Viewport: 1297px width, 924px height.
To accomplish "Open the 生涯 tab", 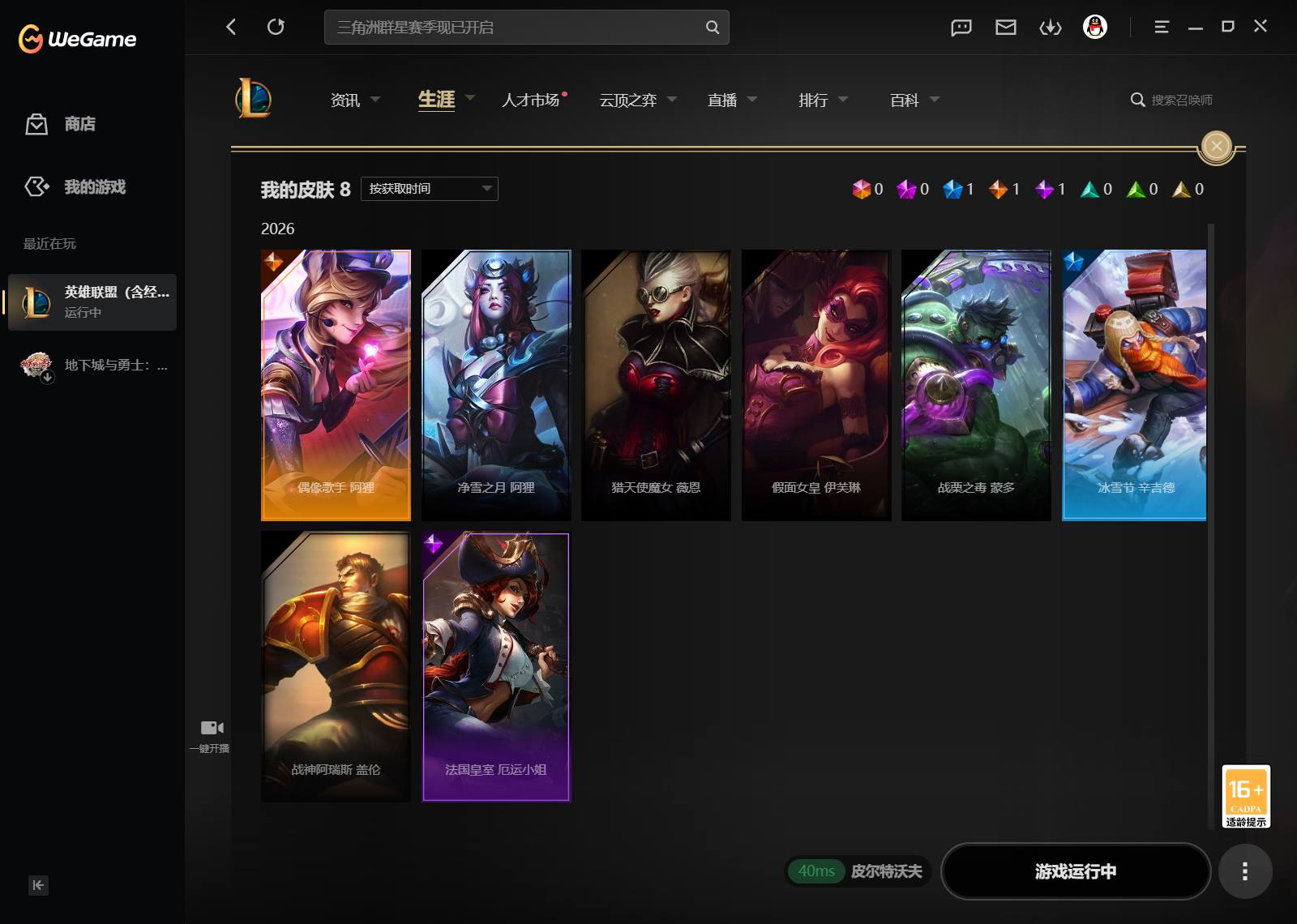I will pyautogui.click(x=436, y=100).
